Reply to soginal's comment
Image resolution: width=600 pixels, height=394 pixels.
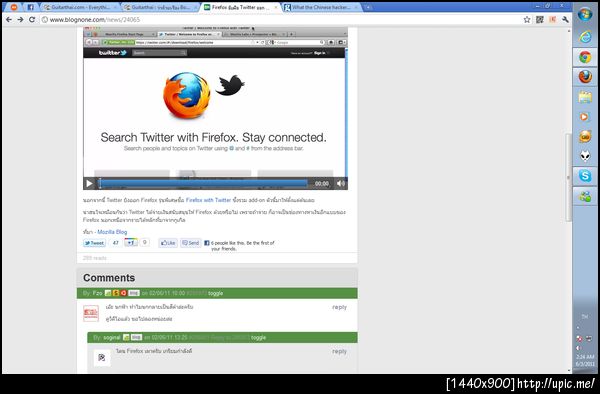tap(339, 351)
